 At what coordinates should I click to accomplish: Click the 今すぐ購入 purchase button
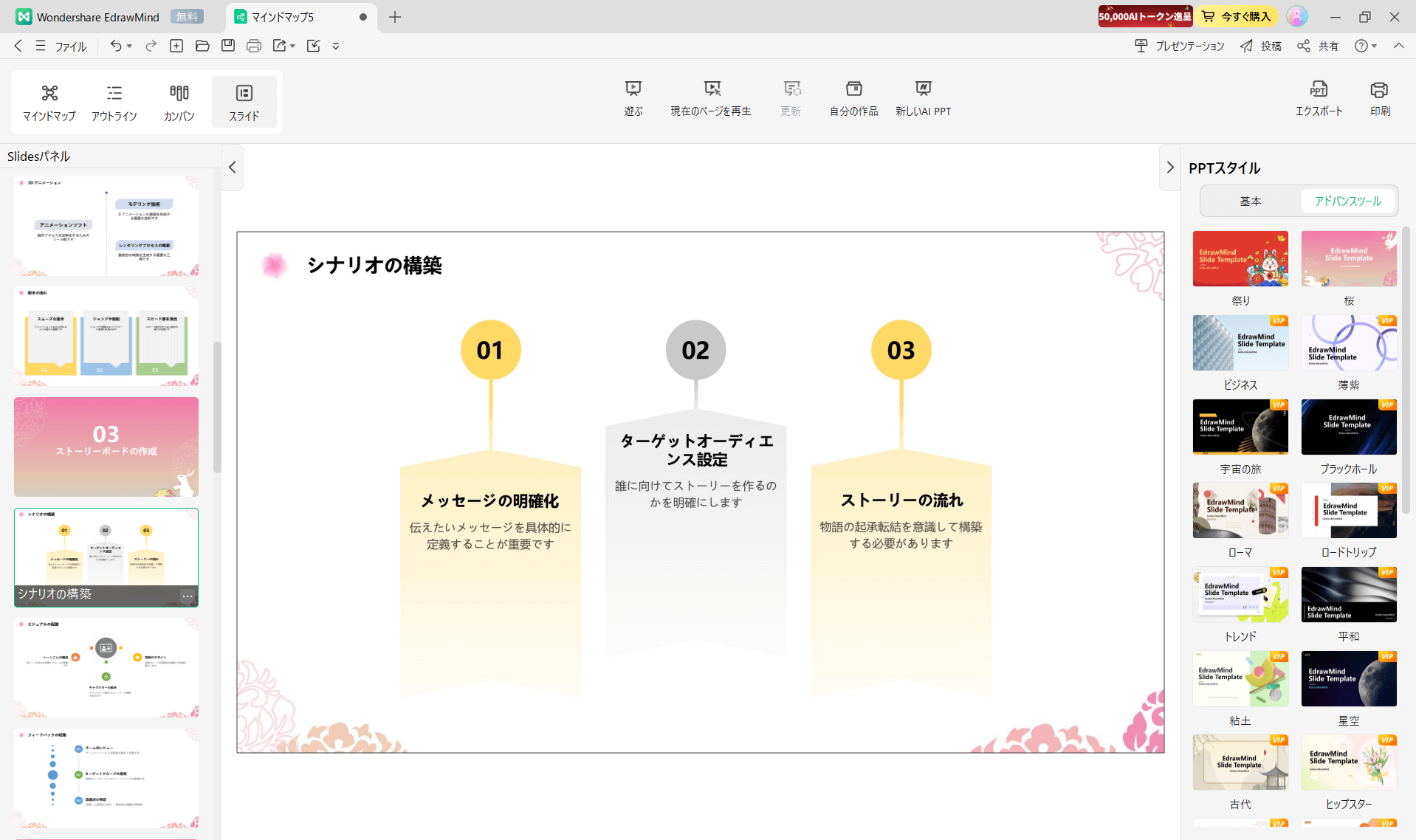(1238, 16)
